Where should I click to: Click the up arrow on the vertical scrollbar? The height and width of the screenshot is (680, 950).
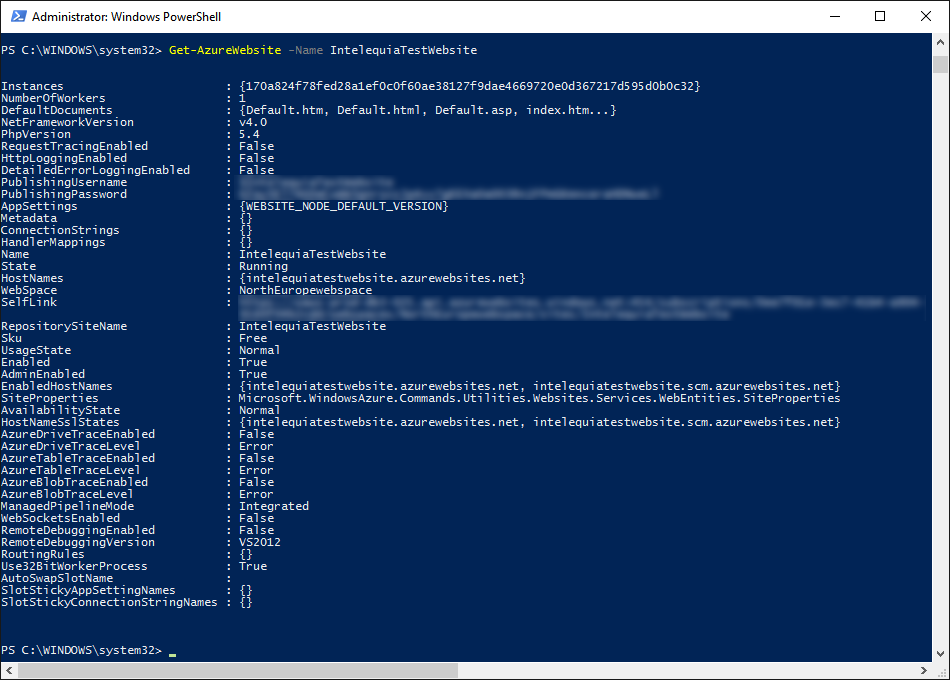tap(941, 40)
